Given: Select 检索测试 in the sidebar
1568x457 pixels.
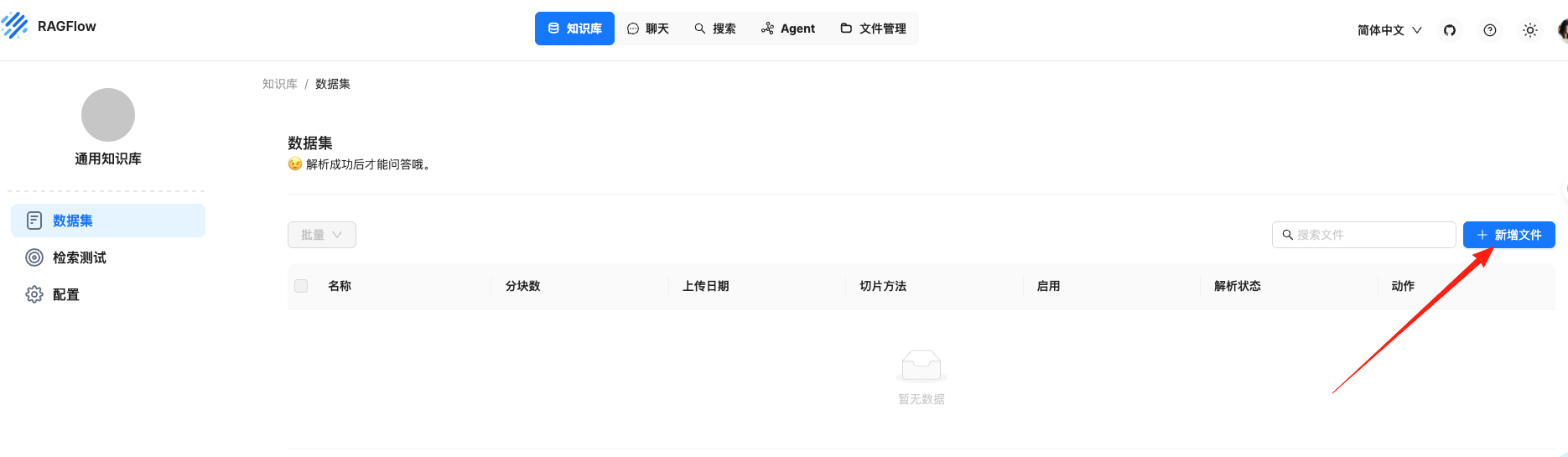Looking at the screenshot, I should point(79,257).
